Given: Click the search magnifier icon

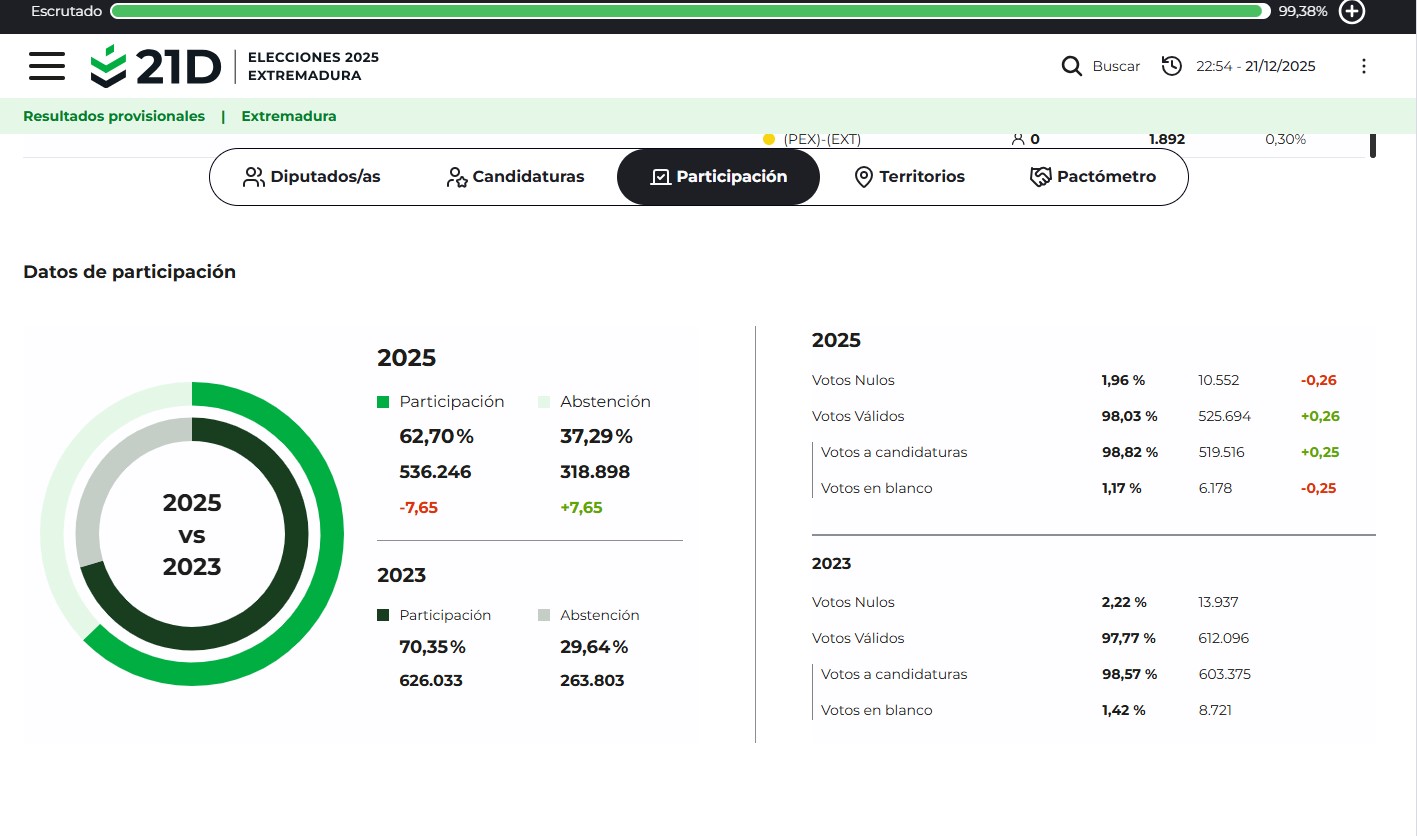Looking at the screenshot, I should click(x=1071, y=66).
